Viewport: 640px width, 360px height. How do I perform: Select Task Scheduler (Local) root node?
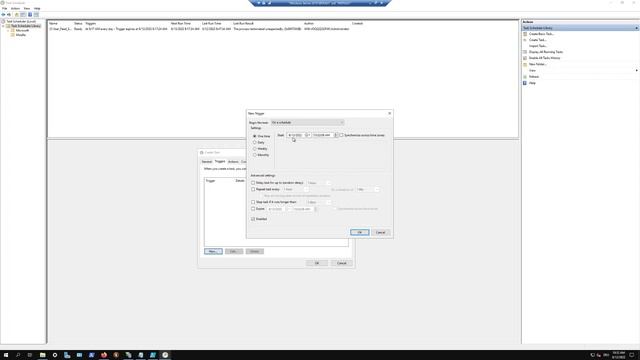21,21
